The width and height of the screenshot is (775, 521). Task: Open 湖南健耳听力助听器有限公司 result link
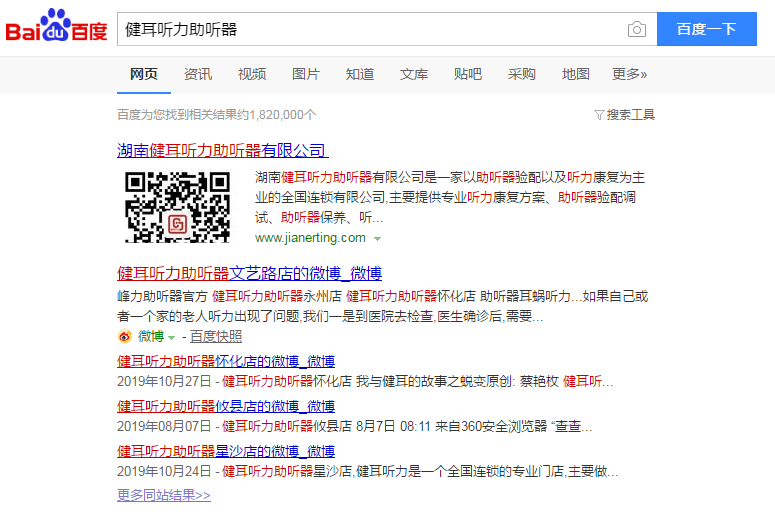222,151
